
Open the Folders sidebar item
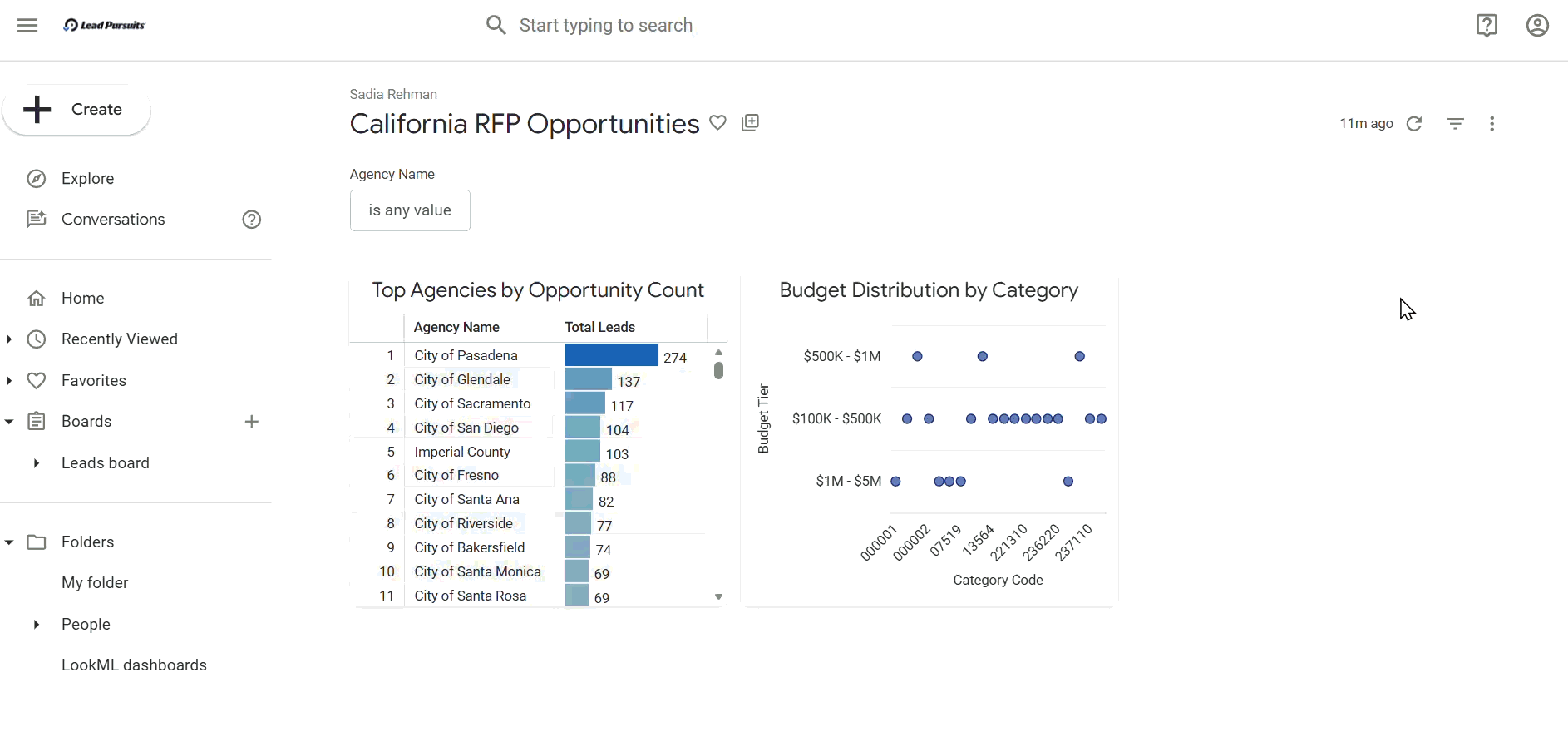pyautogui.click(x=87, y=542)
